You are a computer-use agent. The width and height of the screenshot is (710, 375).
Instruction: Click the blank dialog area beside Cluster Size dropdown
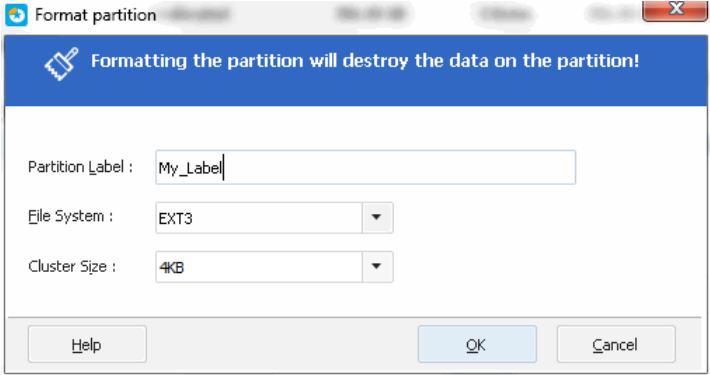coord(543,267)
